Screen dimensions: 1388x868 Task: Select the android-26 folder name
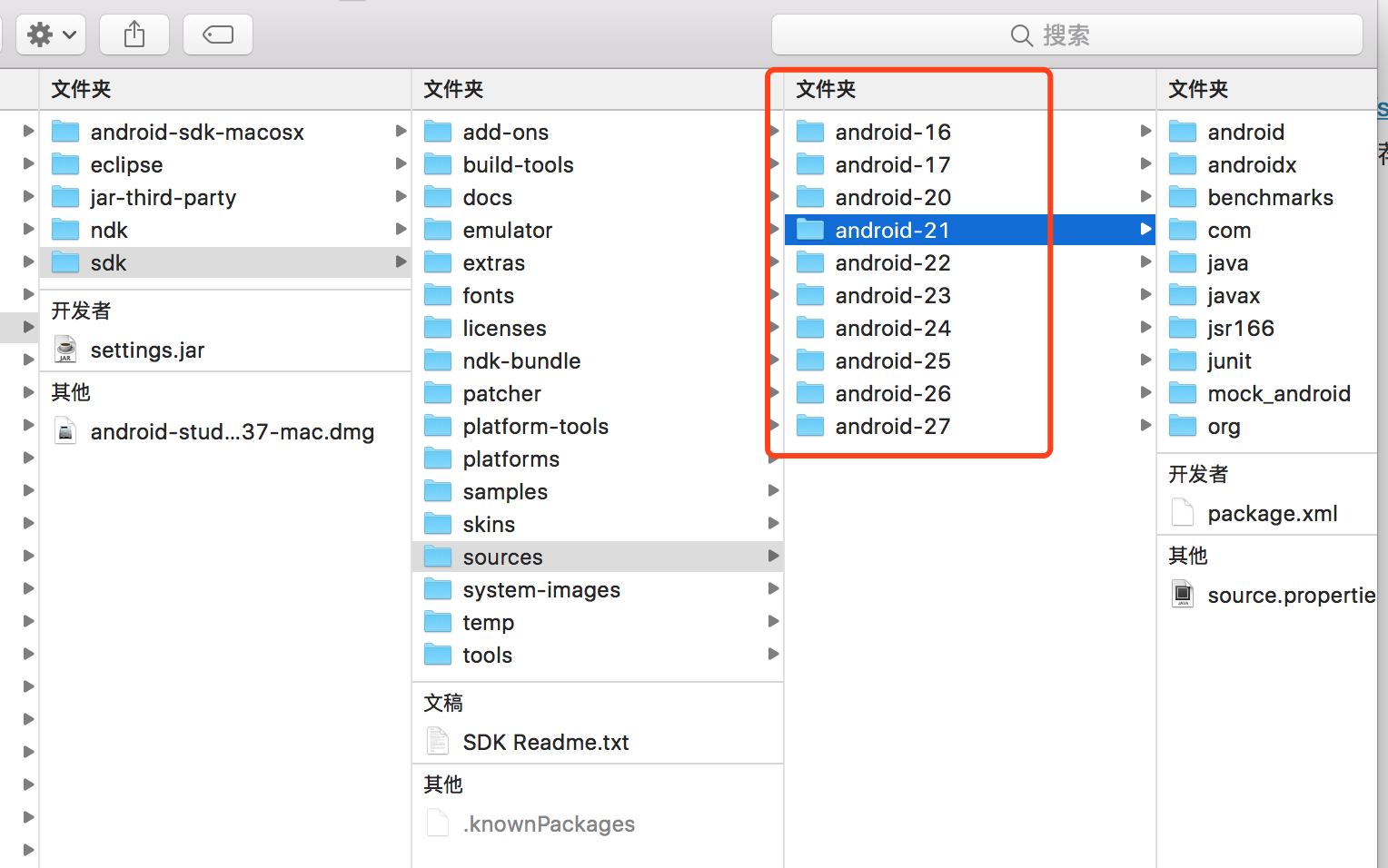click(x=893, y=394)
